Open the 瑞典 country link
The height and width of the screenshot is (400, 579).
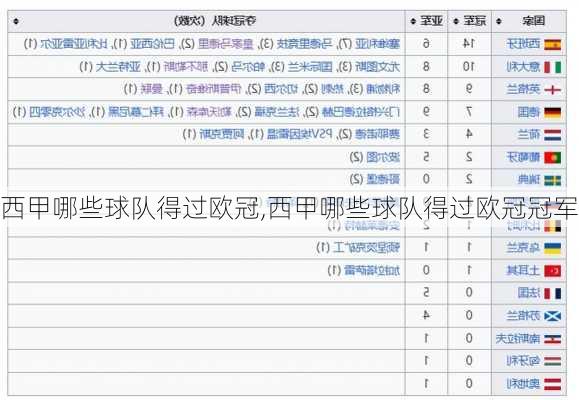(x=529, y=180)
